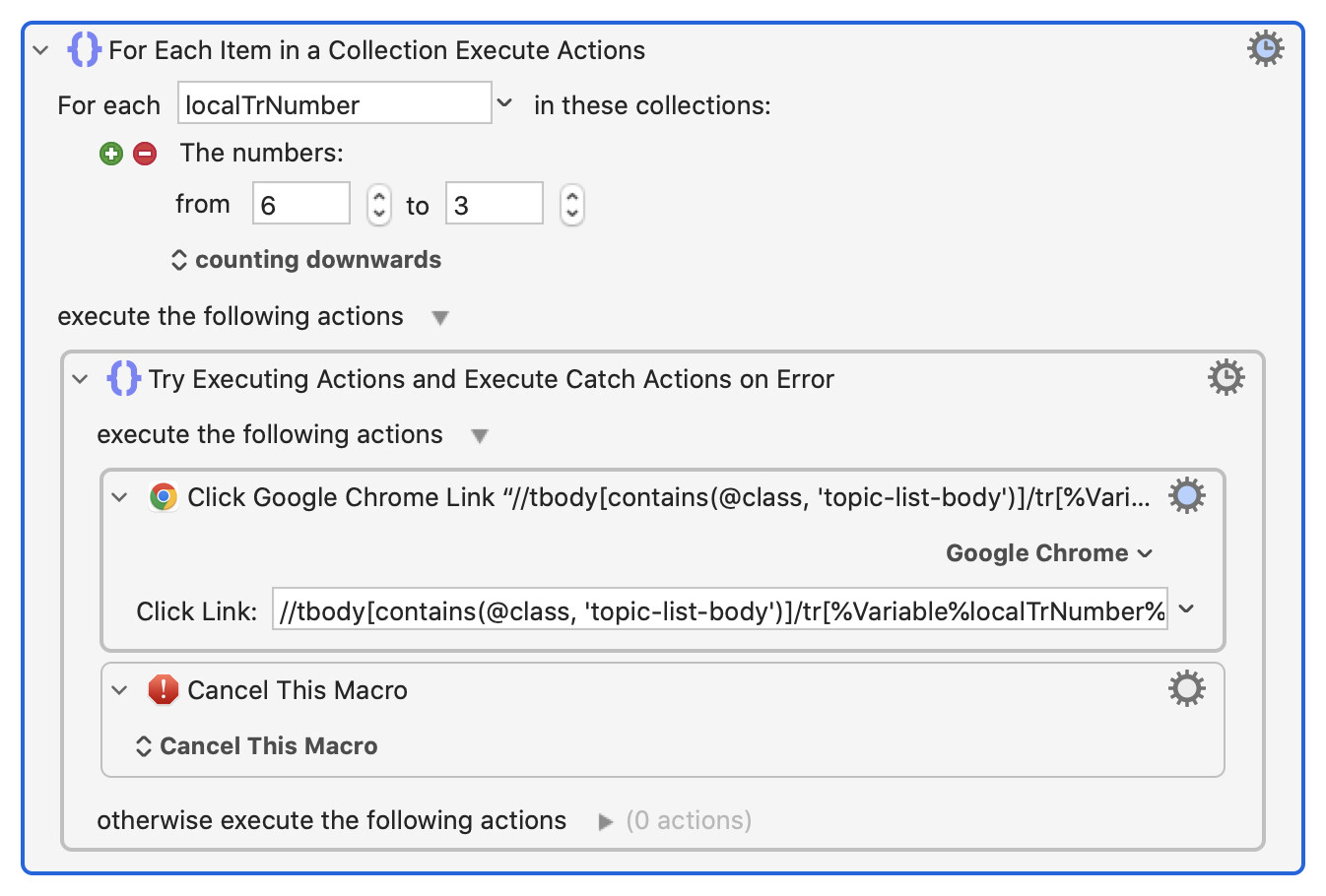Click the For Each curly braces icon
Viewport: 1326px width, 896px height.
[84, 49]
